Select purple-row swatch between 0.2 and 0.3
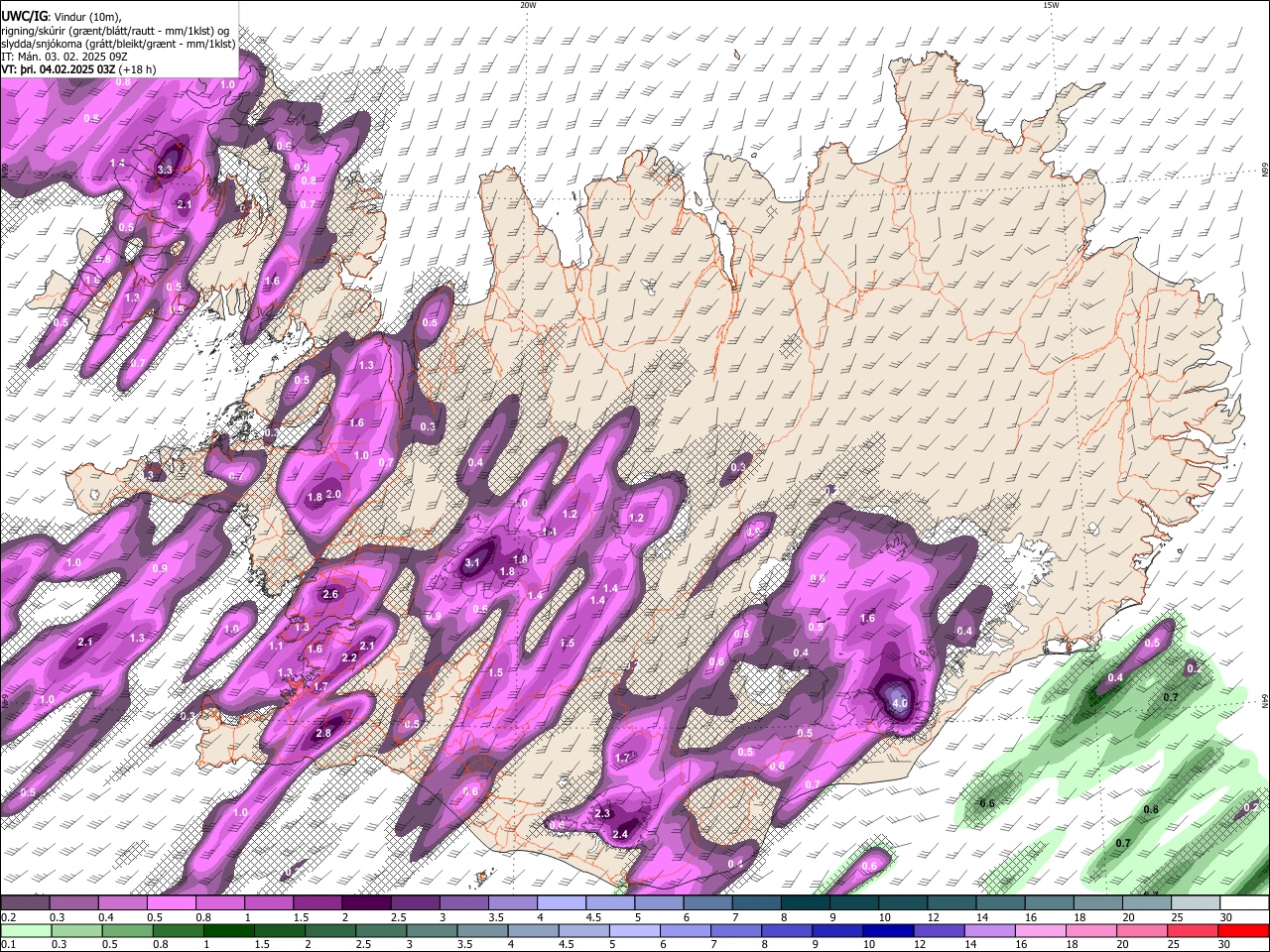This screenshot has height=952, width=1270. coord(24,903)
